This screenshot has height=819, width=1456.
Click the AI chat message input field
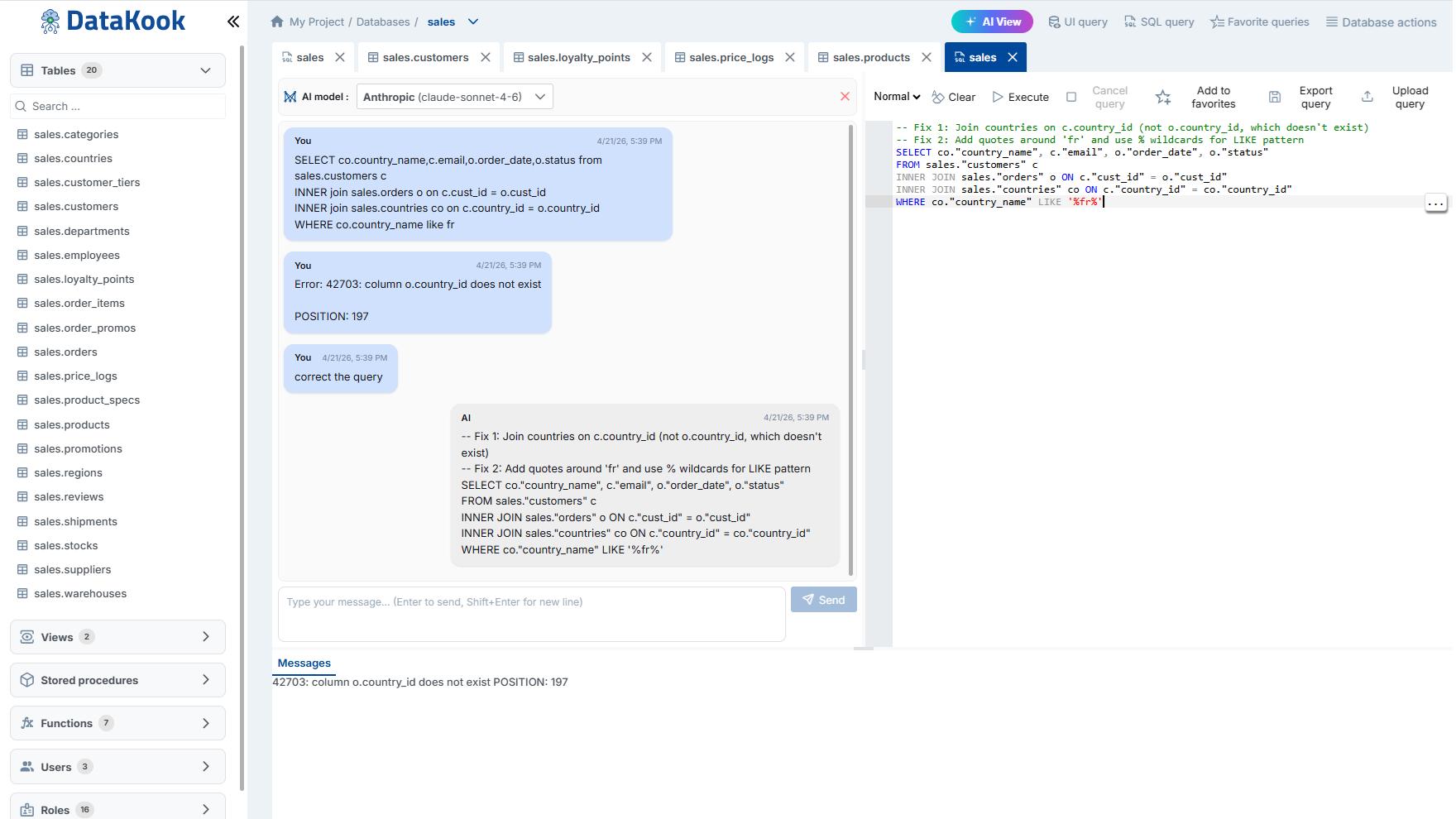[x=532, y=614]
